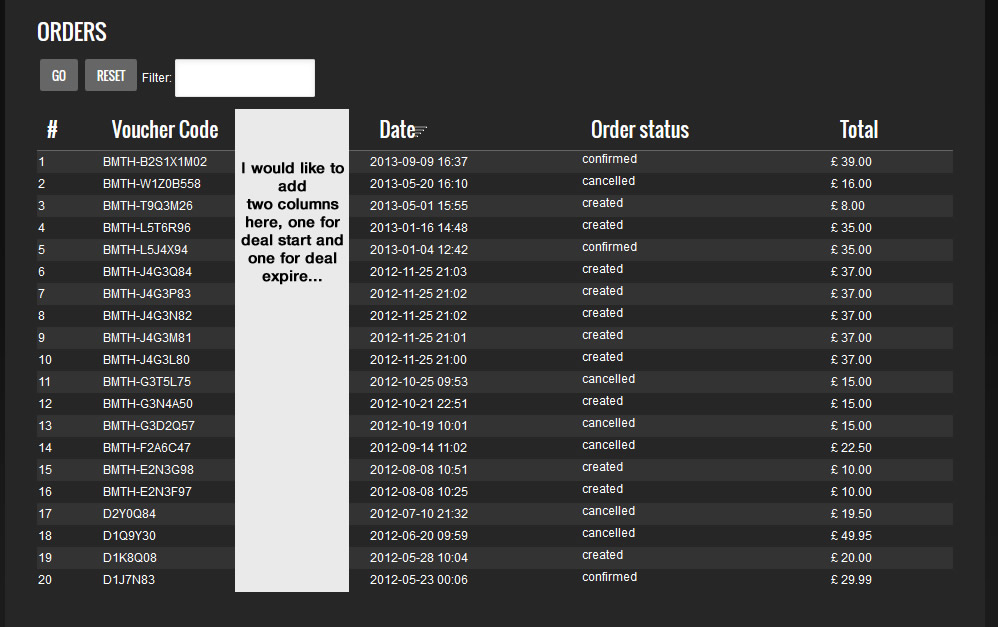Screen dimensions: 998x627
Task: Click date 2012-11-25 21:03
Action: tap(418, 272)
